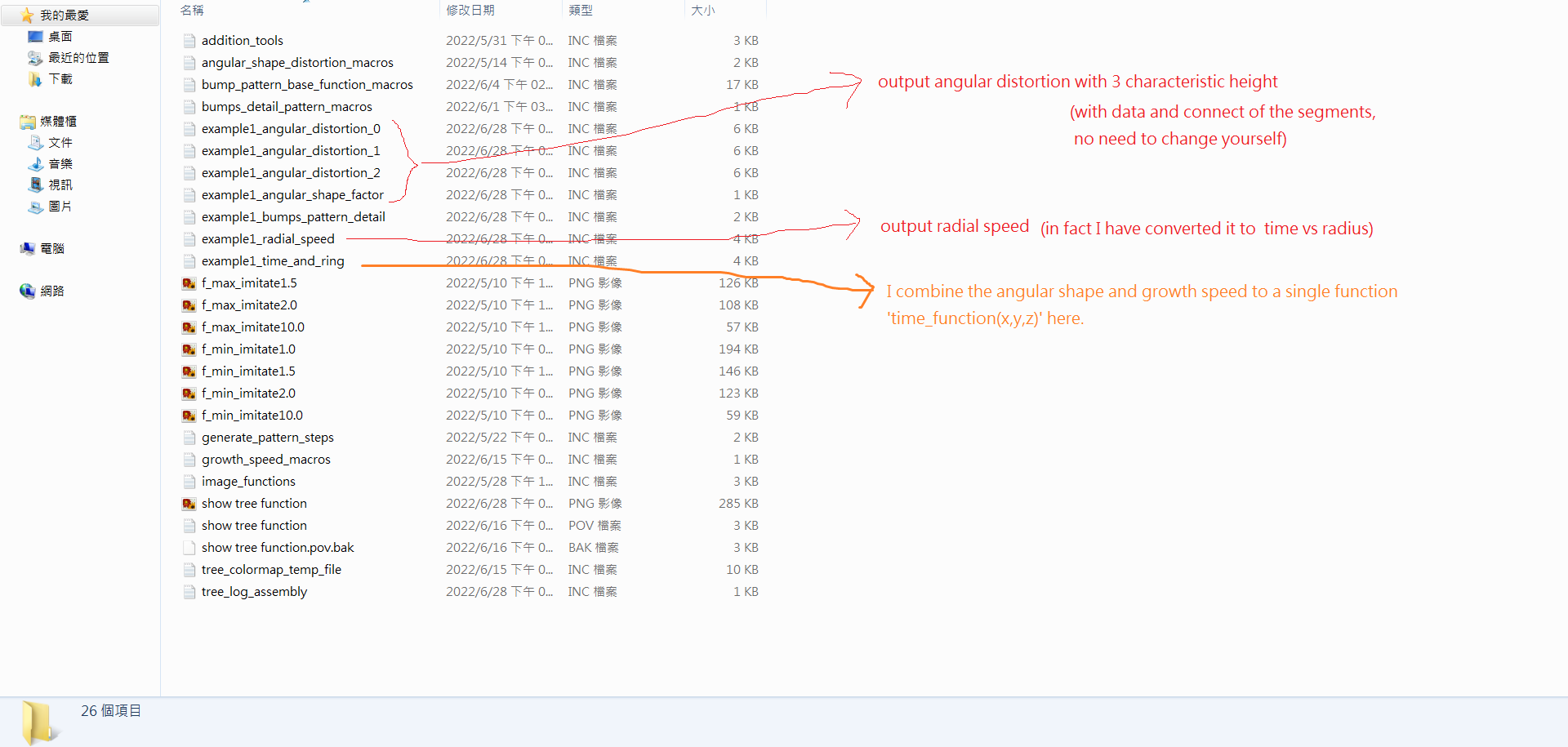Screen dimensions: 1568x747
Task: Select example1_time_and_ring file
Action: [x=273, y=261]
